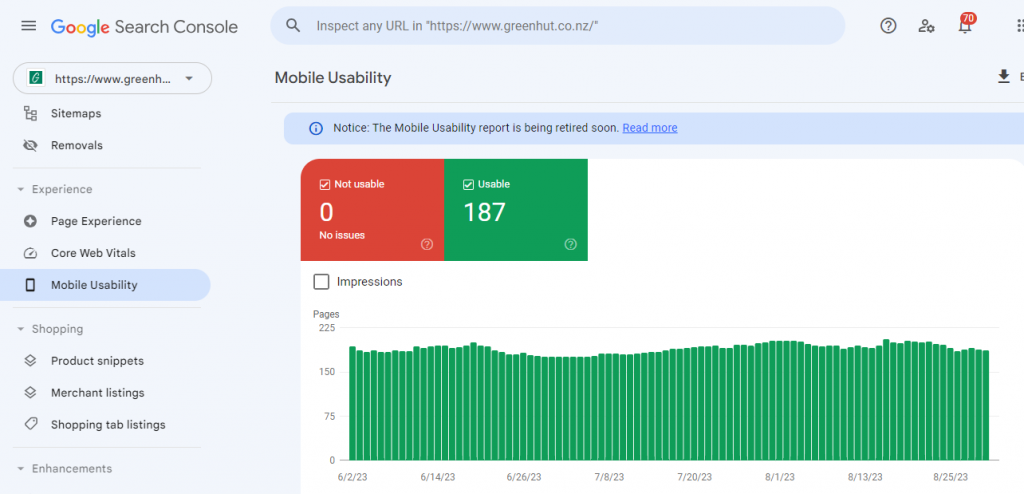Viewport: 1024px width, 494px height.
Task: Collapse the Enhancements section
Action: [20, 469]
